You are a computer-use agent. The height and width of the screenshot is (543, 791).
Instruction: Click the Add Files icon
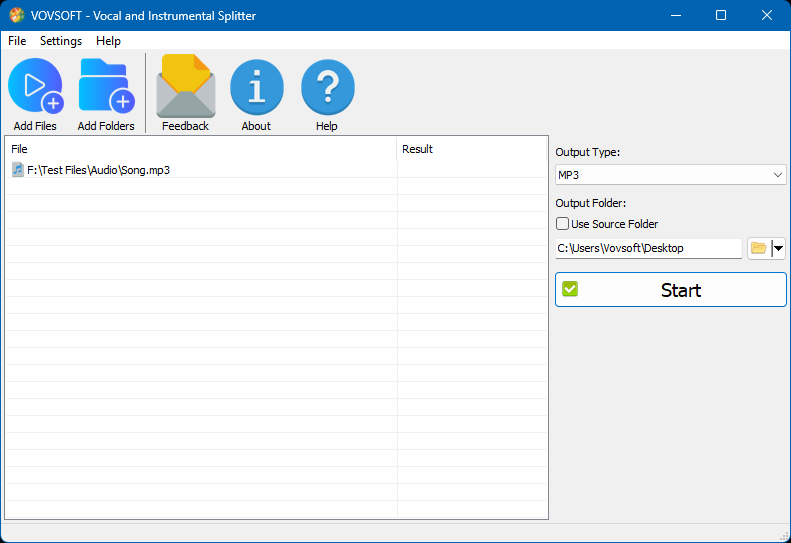click(35, 85)
